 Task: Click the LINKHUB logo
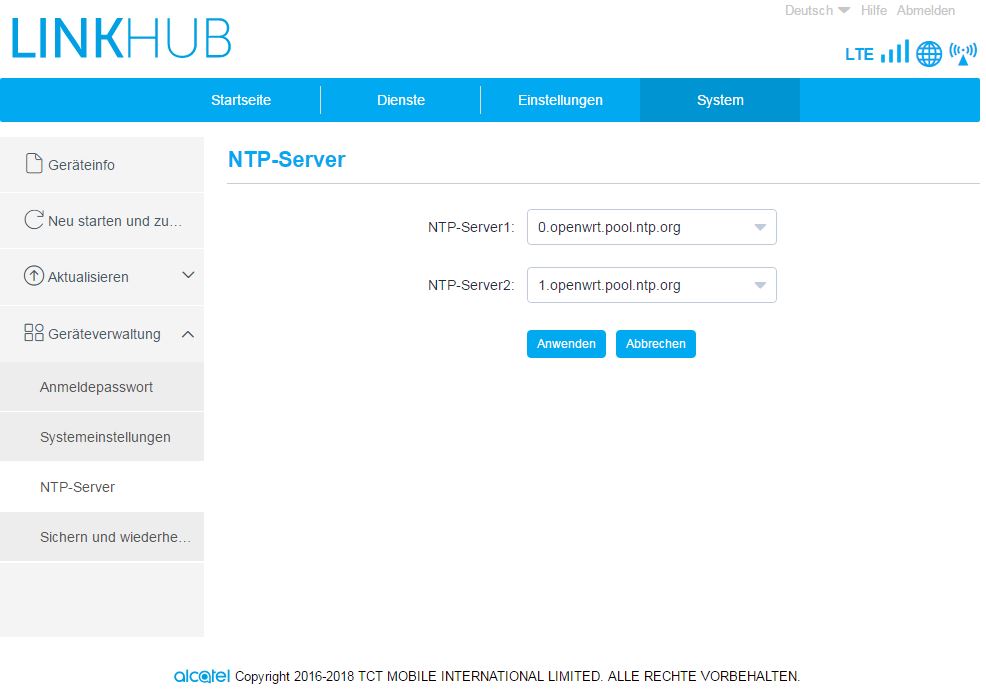pyautogui.click(x=121, y=39)
